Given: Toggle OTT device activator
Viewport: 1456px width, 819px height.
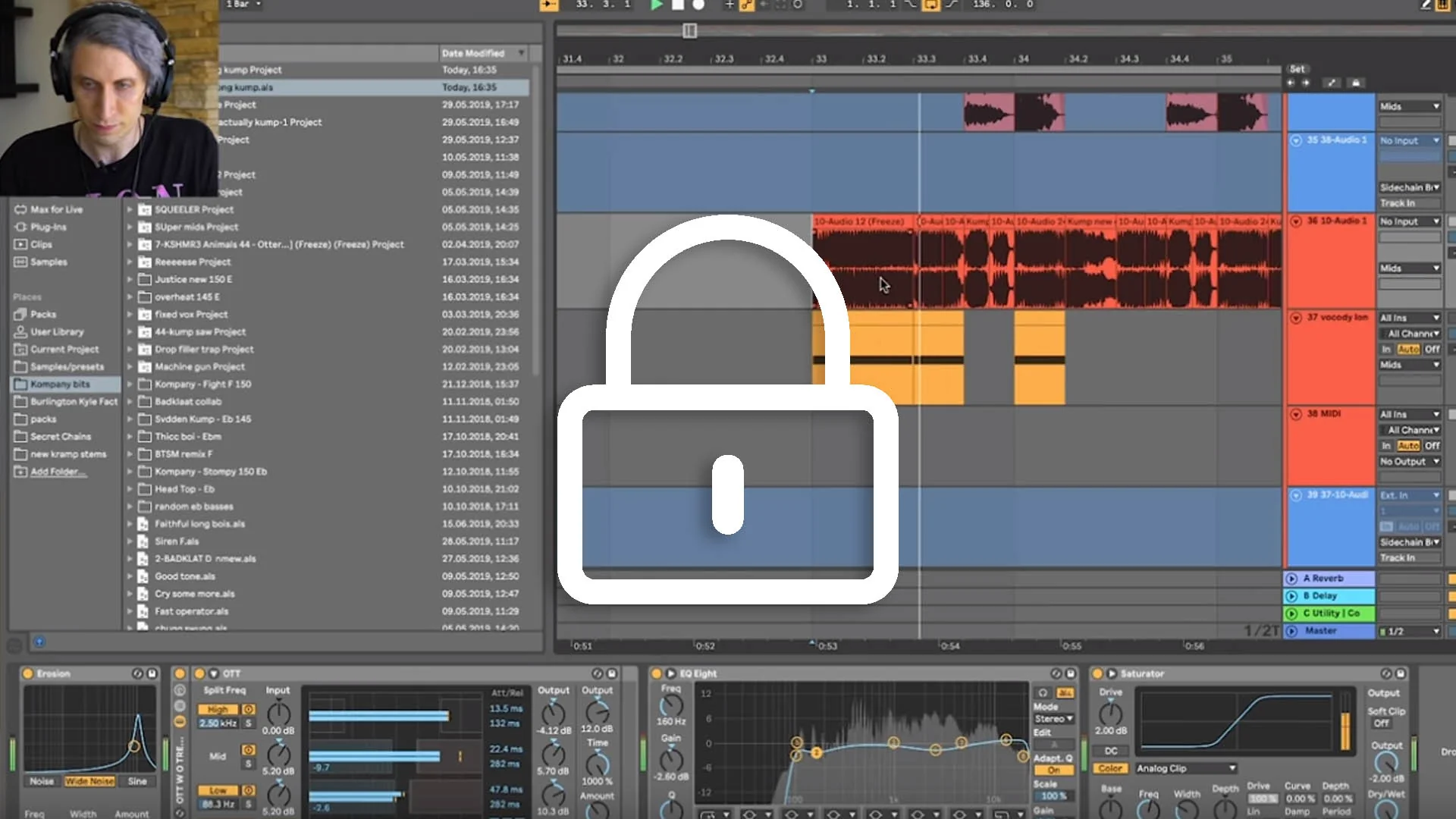Looking at the screenshot, I should [x=199, y=673].
